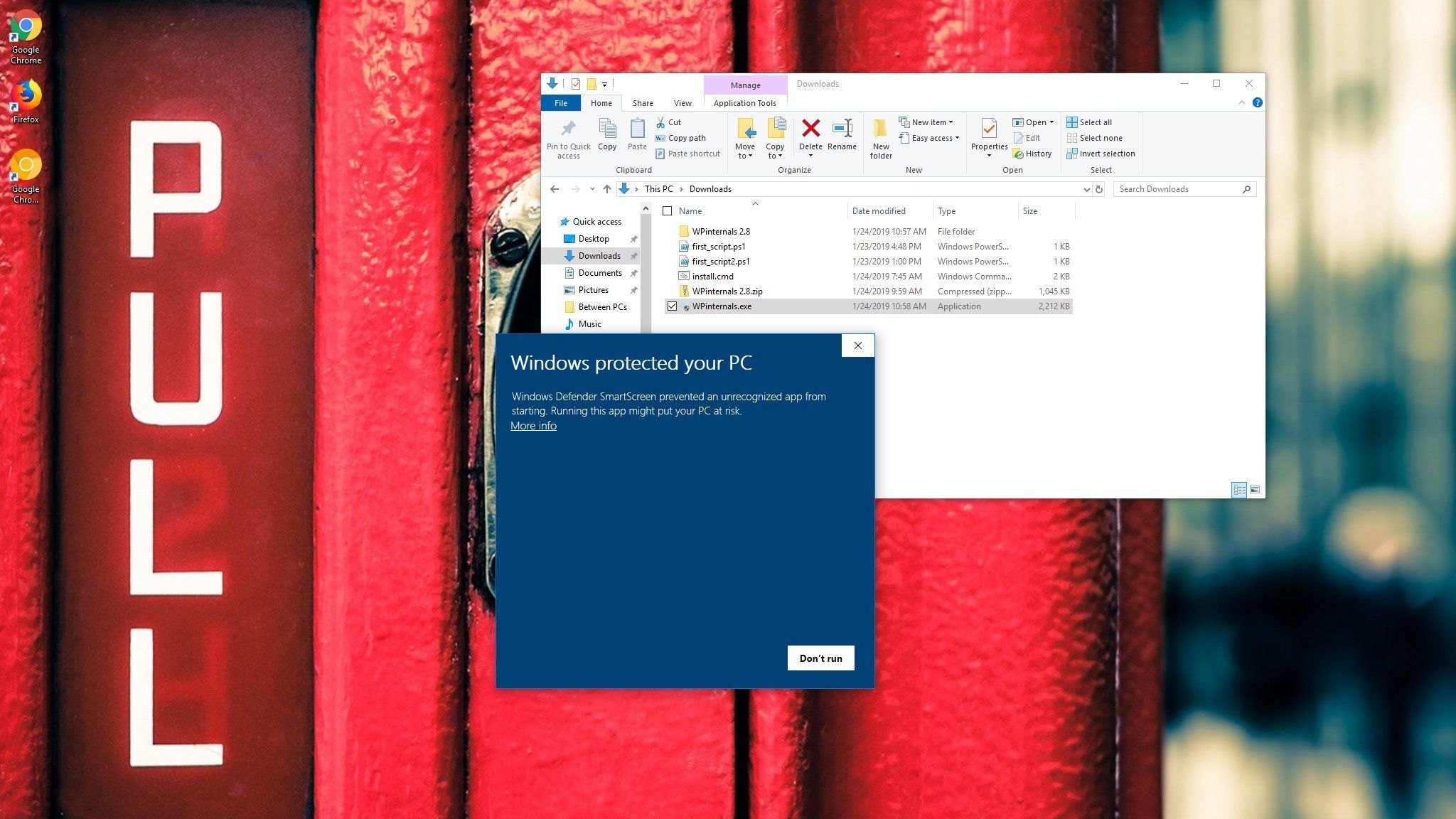The image size is (1456, 819).
Task: Refresh the Downloads folder view
Action: pyautogui.click(x=1099, y=189)
